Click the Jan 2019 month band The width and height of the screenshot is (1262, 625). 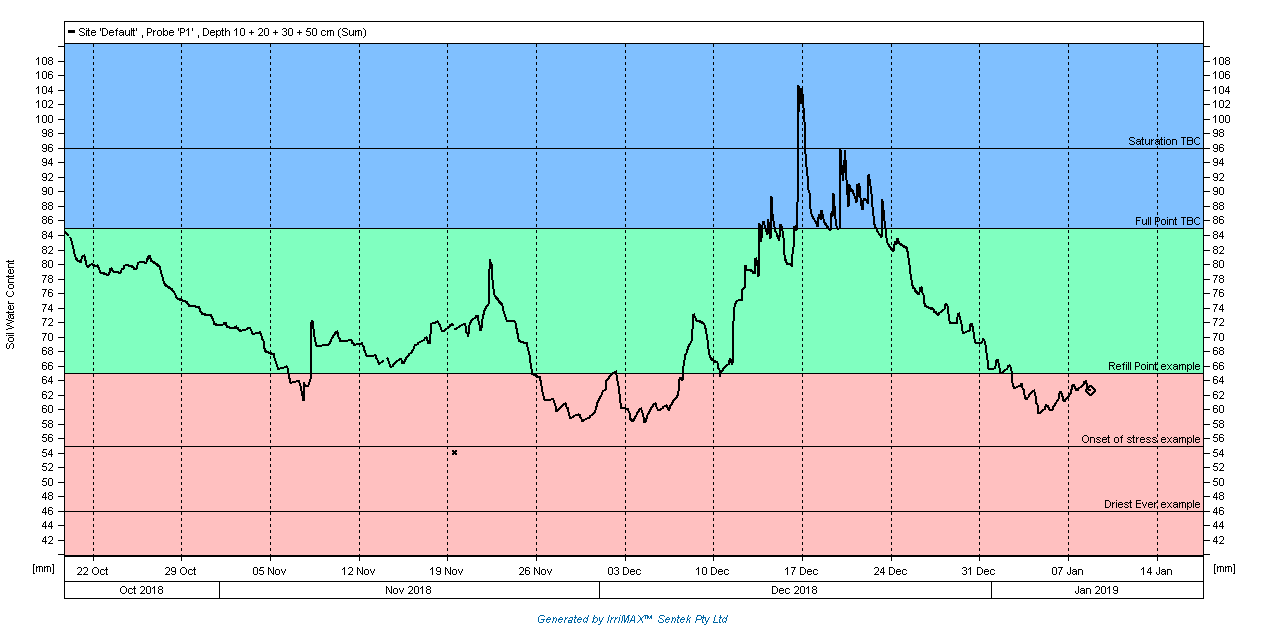(1096, 590)
